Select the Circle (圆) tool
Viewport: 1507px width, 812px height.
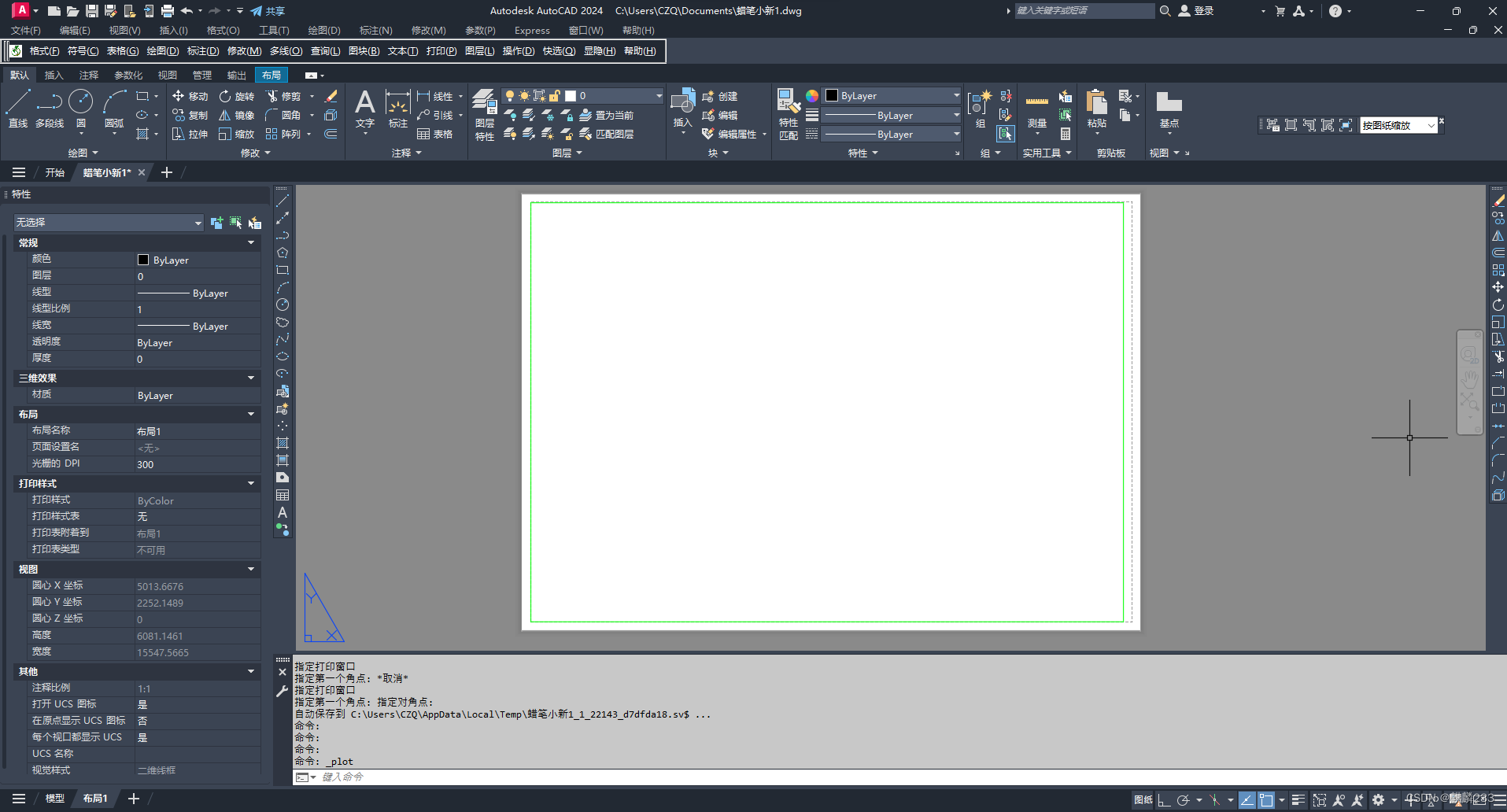click(x=80, y=109)
